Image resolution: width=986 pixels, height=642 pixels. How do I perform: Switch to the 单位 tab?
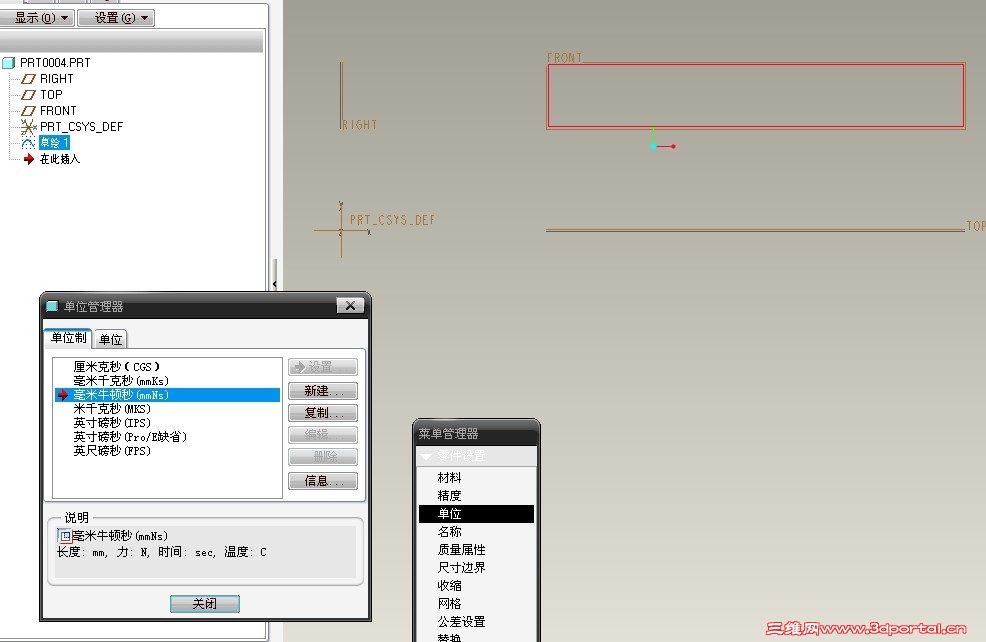pos(111,340)
